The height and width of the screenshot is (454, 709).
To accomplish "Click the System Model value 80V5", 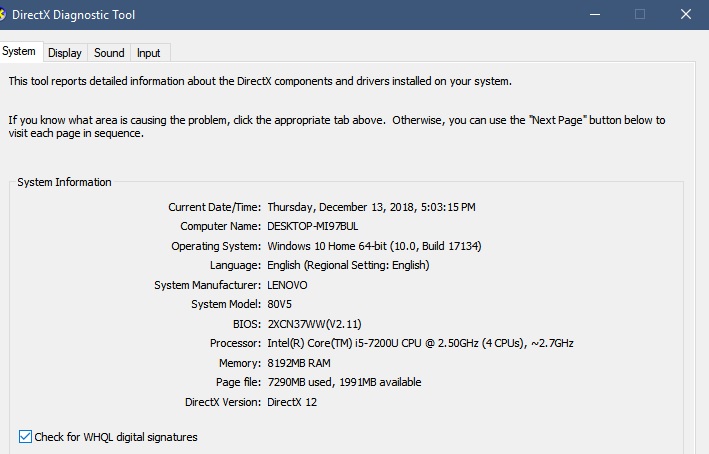I will (x=279, y=304).
